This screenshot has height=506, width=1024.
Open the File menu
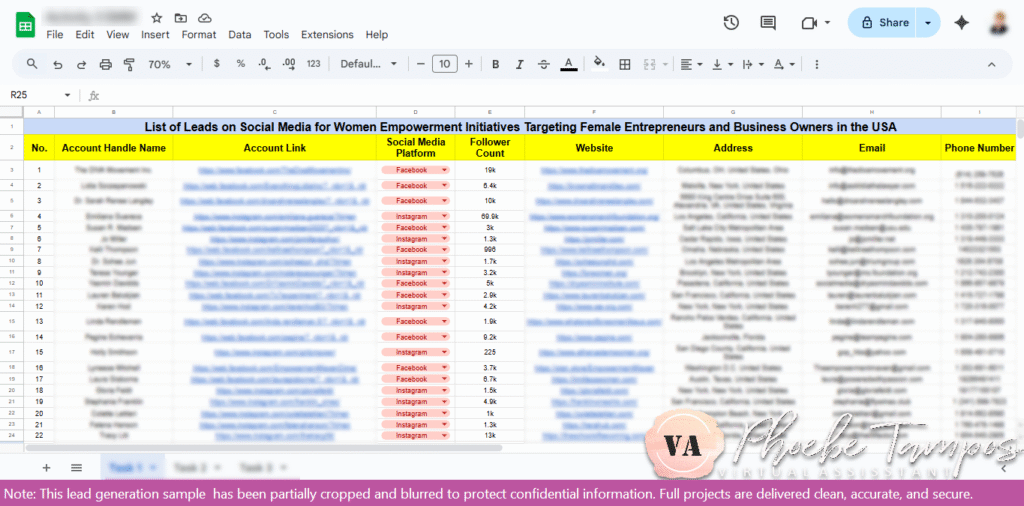coord(55,35)
